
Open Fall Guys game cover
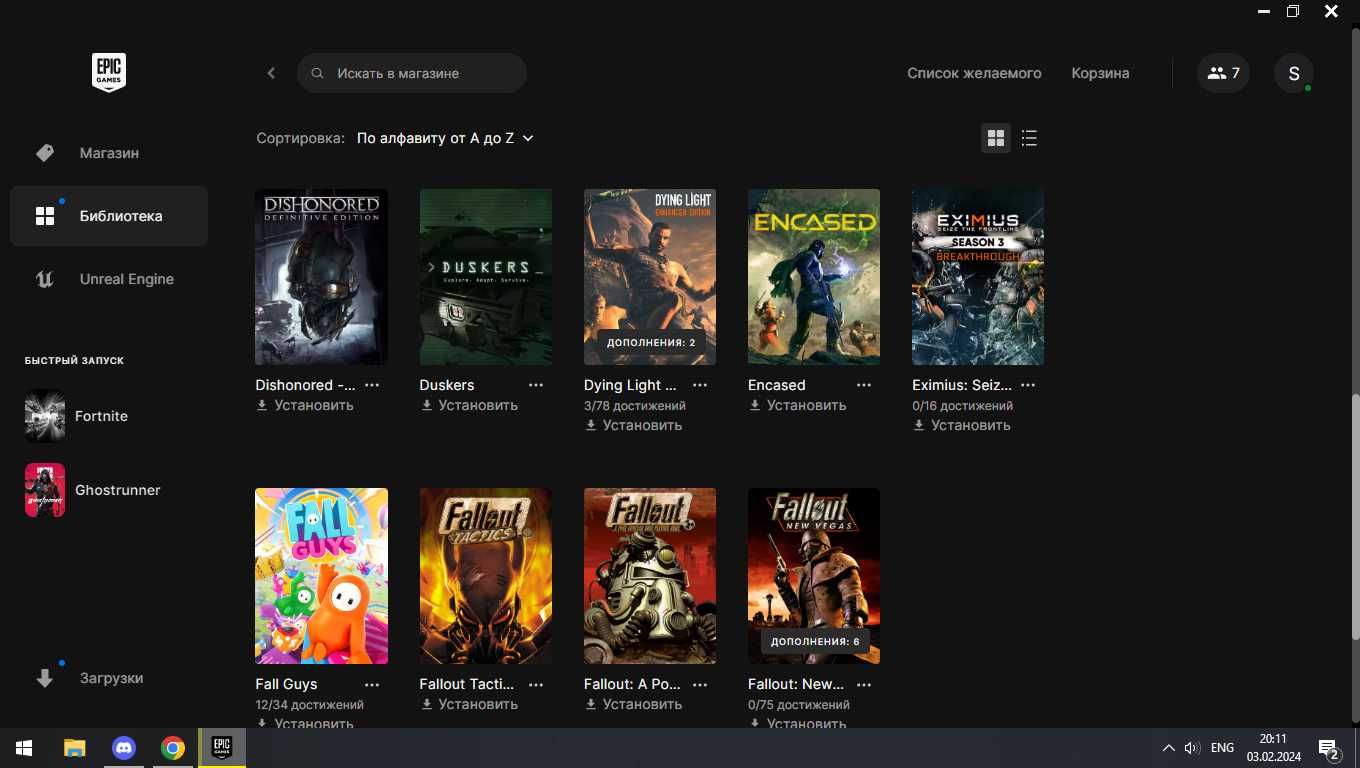point(321,576)
